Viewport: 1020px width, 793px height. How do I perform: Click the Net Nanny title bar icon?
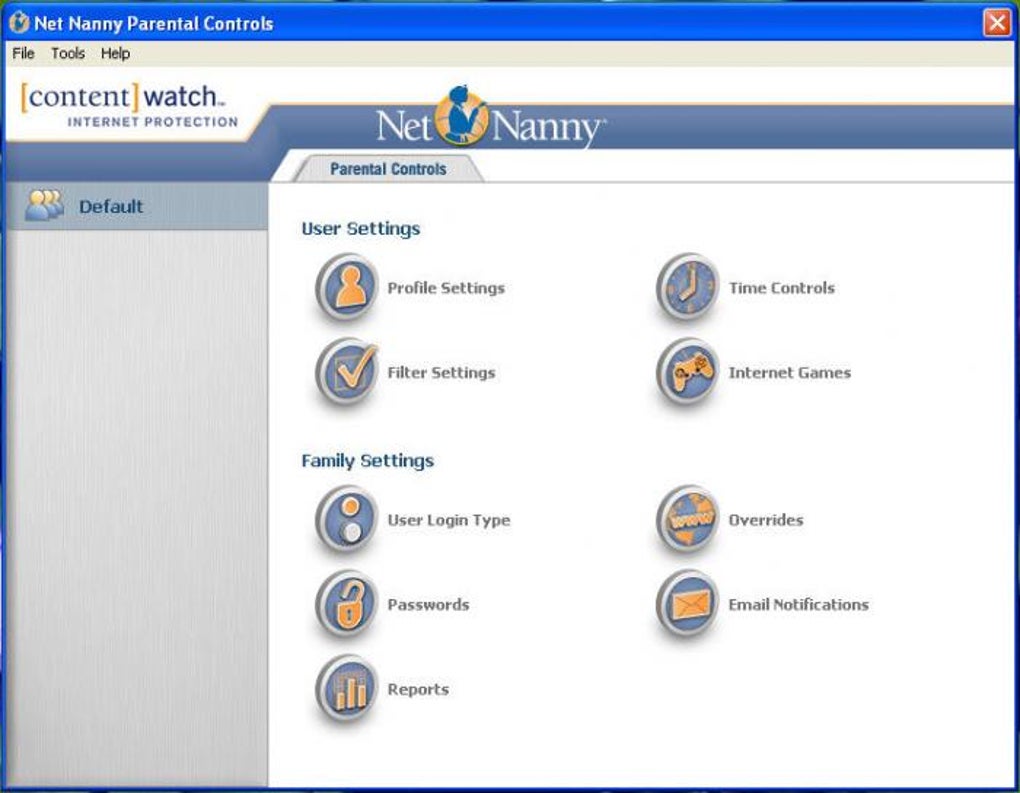point(19,23)
